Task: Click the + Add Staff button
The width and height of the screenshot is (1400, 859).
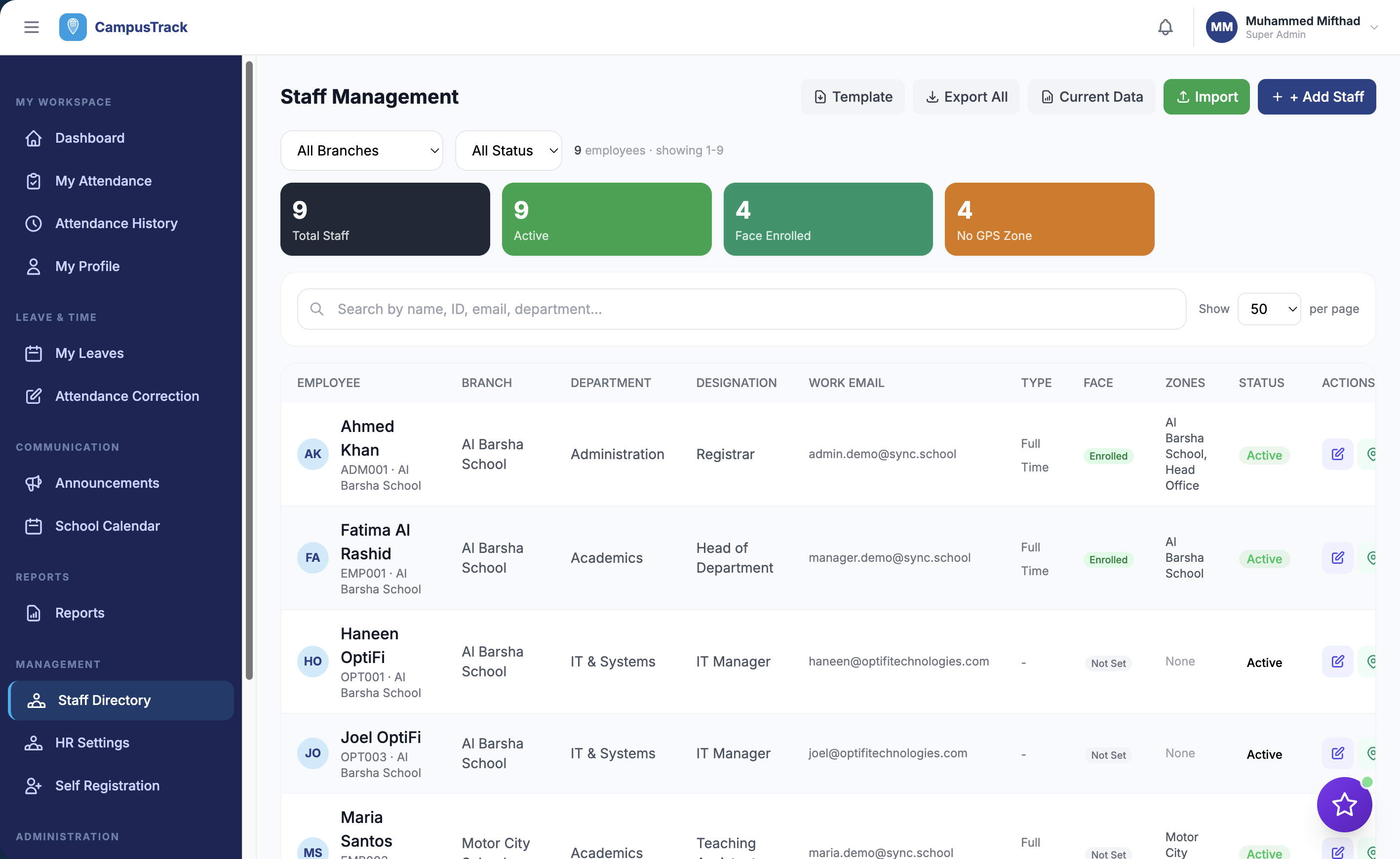Action: (x=1317, y=97)
